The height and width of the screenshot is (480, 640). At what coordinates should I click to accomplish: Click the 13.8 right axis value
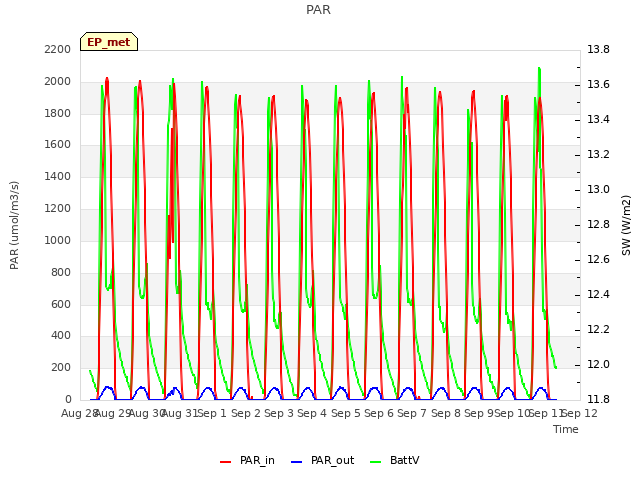tap(598, 49)
